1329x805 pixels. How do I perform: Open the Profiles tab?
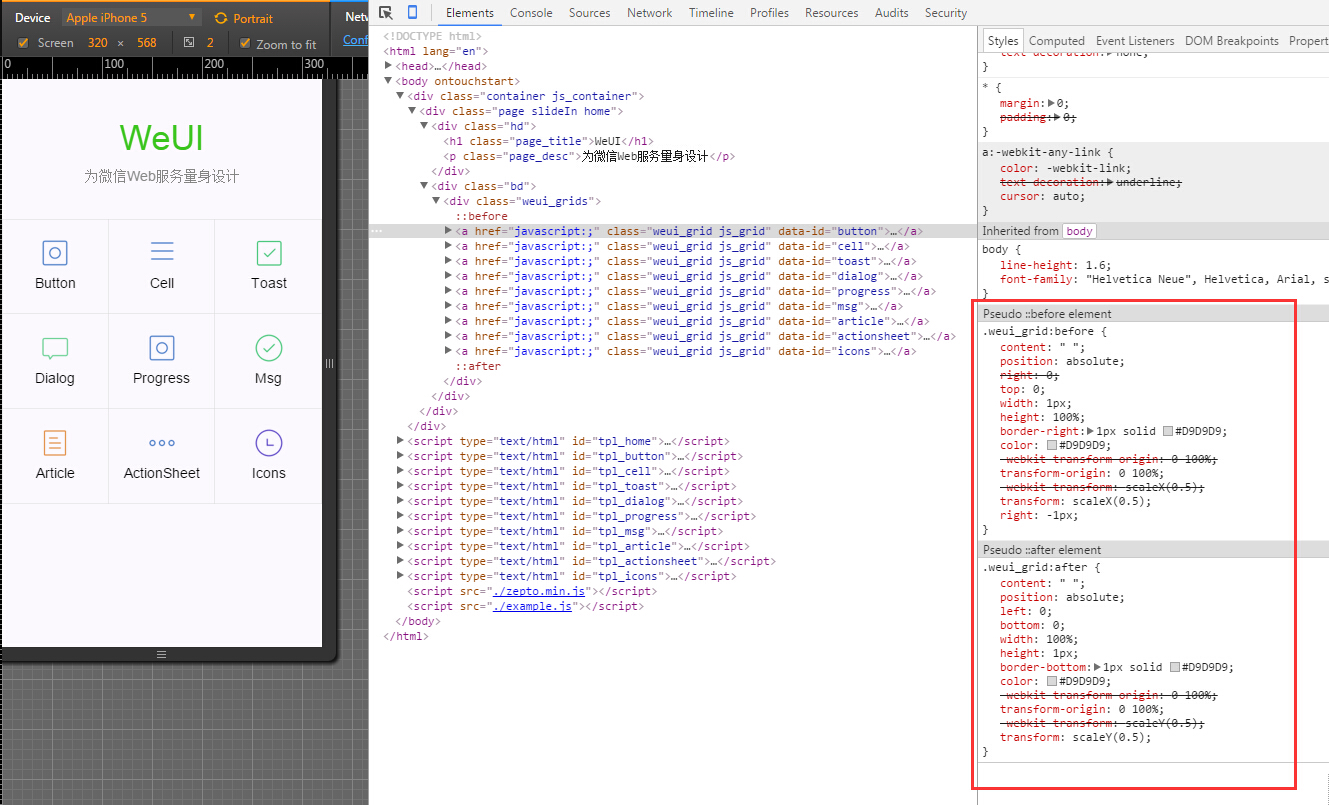tap(769, 13)
